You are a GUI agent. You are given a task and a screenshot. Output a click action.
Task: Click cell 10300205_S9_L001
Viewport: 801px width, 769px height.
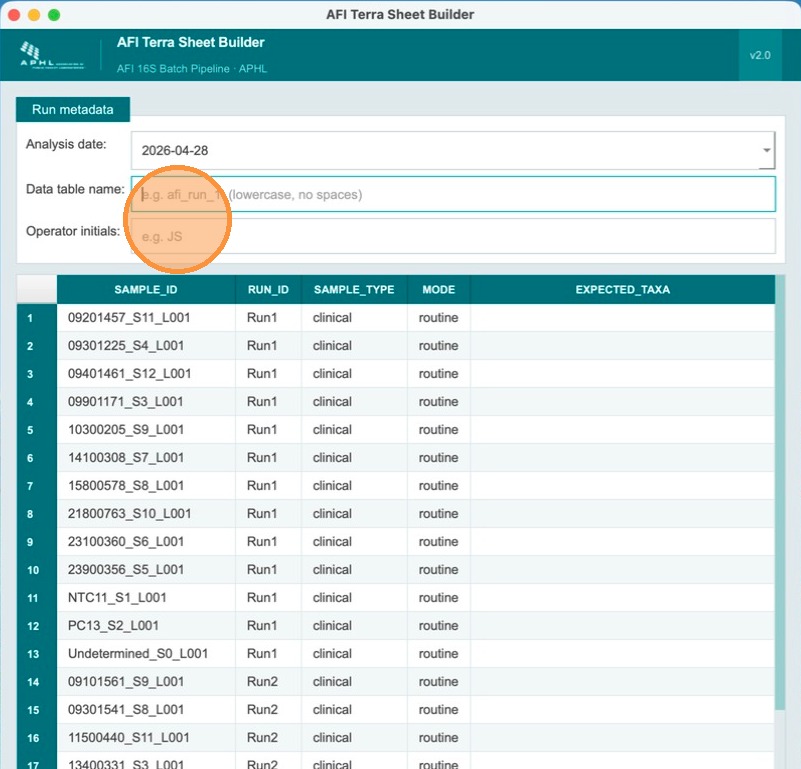(x=146, y=430)
